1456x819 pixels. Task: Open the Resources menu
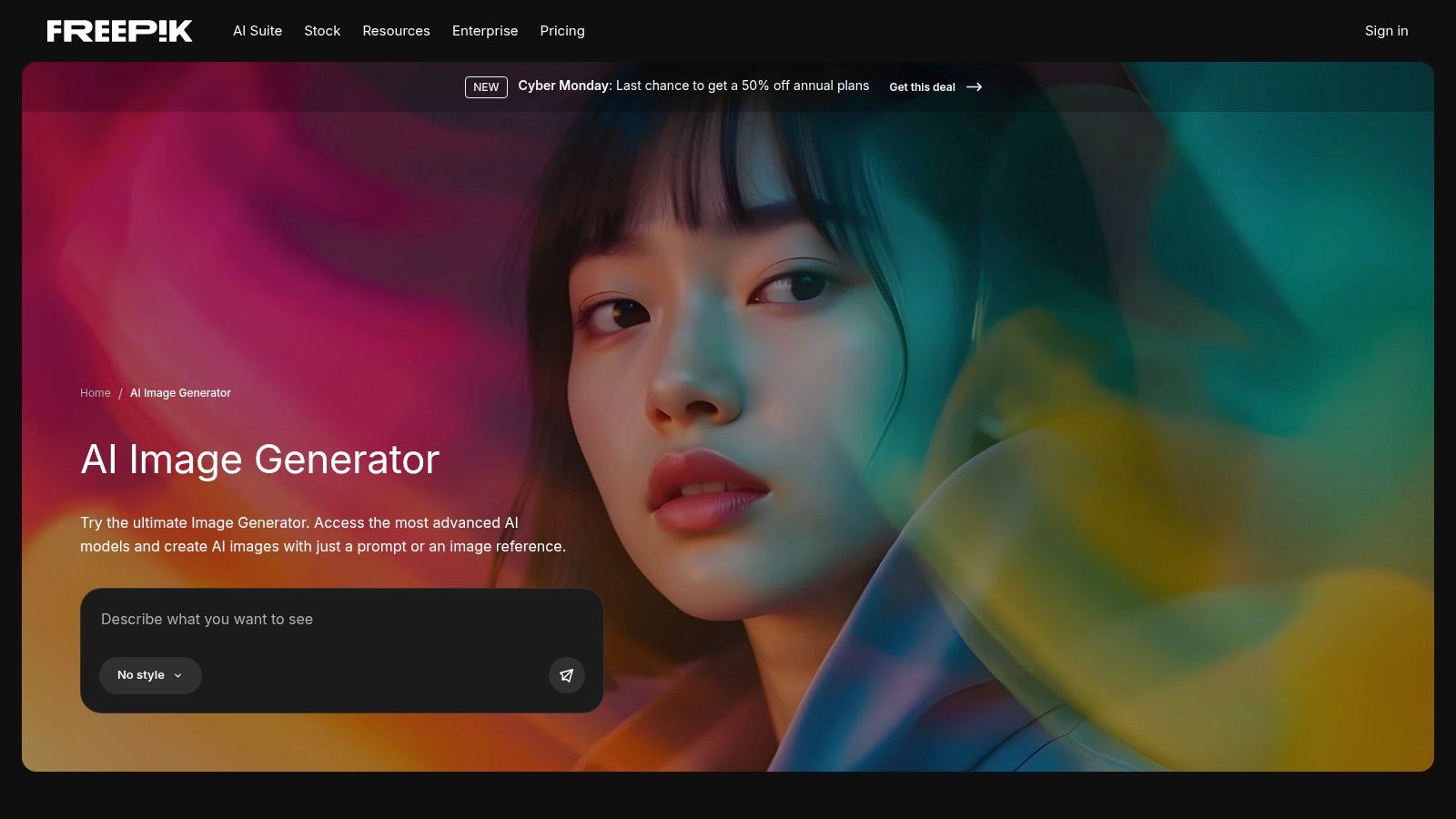pyautogui.click(x=396, y=30)
